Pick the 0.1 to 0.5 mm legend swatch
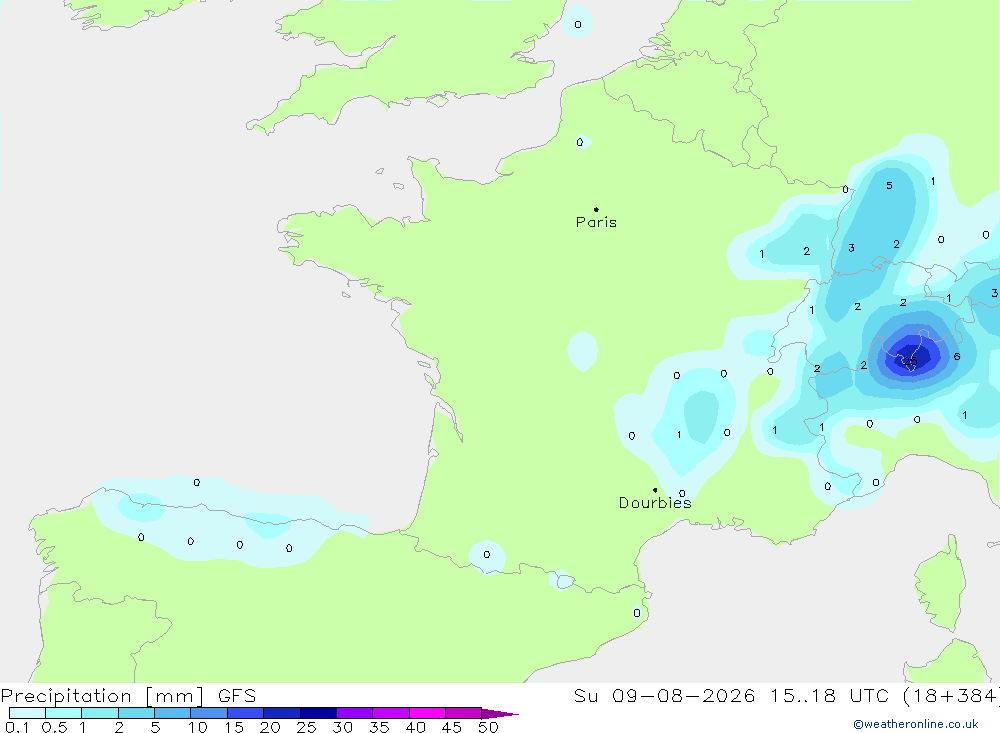This screenshot has width=1000, height=733. pos(27,713)
